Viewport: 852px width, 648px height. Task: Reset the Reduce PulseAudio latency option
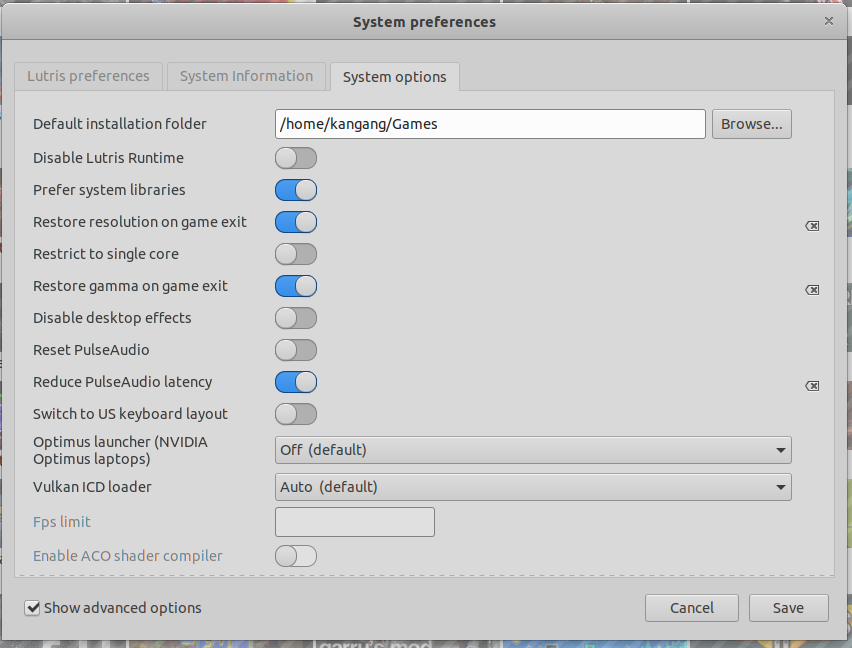coord(812,386)
